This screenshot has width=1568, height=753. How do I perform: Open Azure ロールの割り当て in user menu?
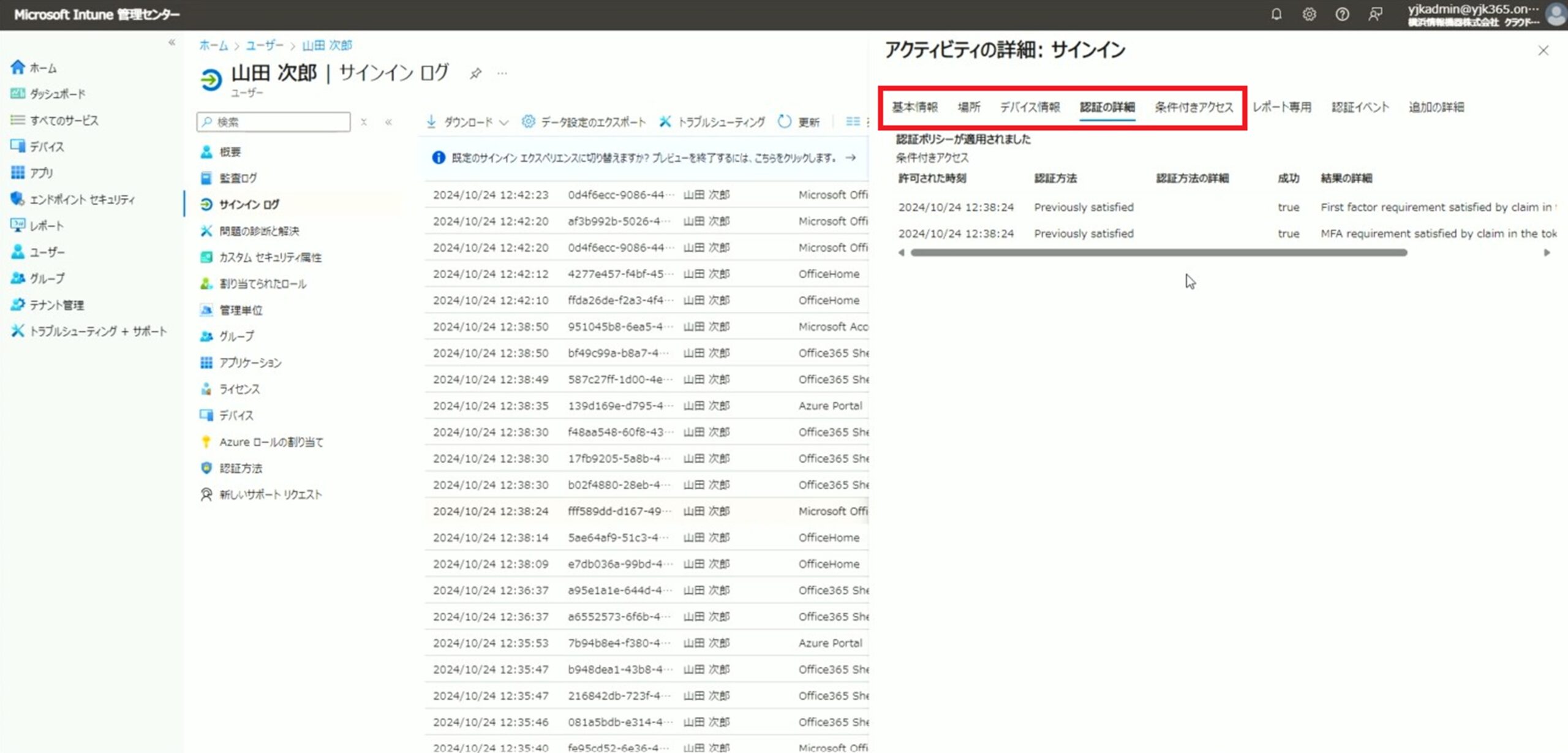tap(262, 442)
